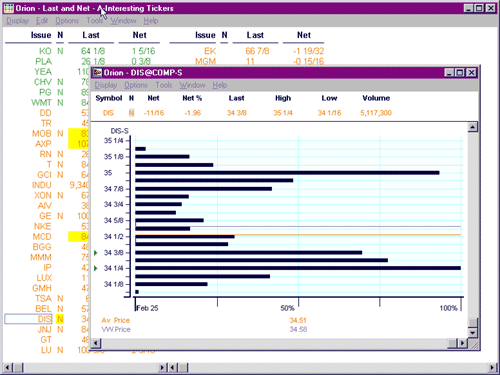The width and height of the screenshot is (500, 375).
Task: Select CHV ticker row
Action: [43, 82]
